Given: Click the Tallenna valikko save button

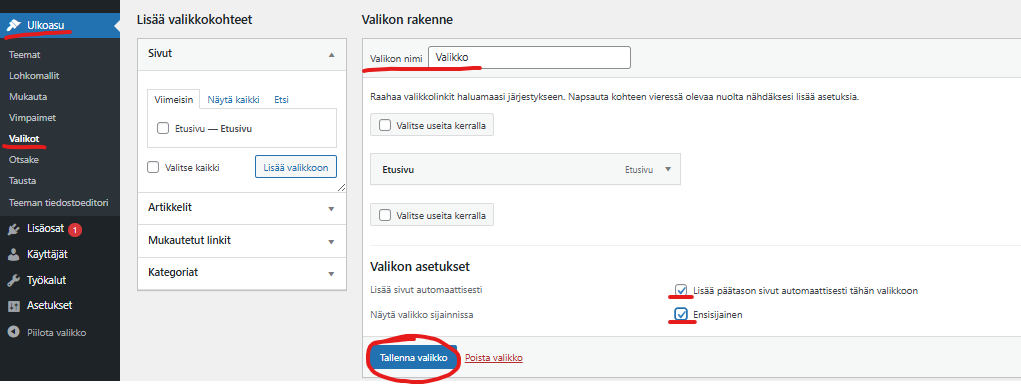Looking at the screenshot, I should (x=413, y=358).
